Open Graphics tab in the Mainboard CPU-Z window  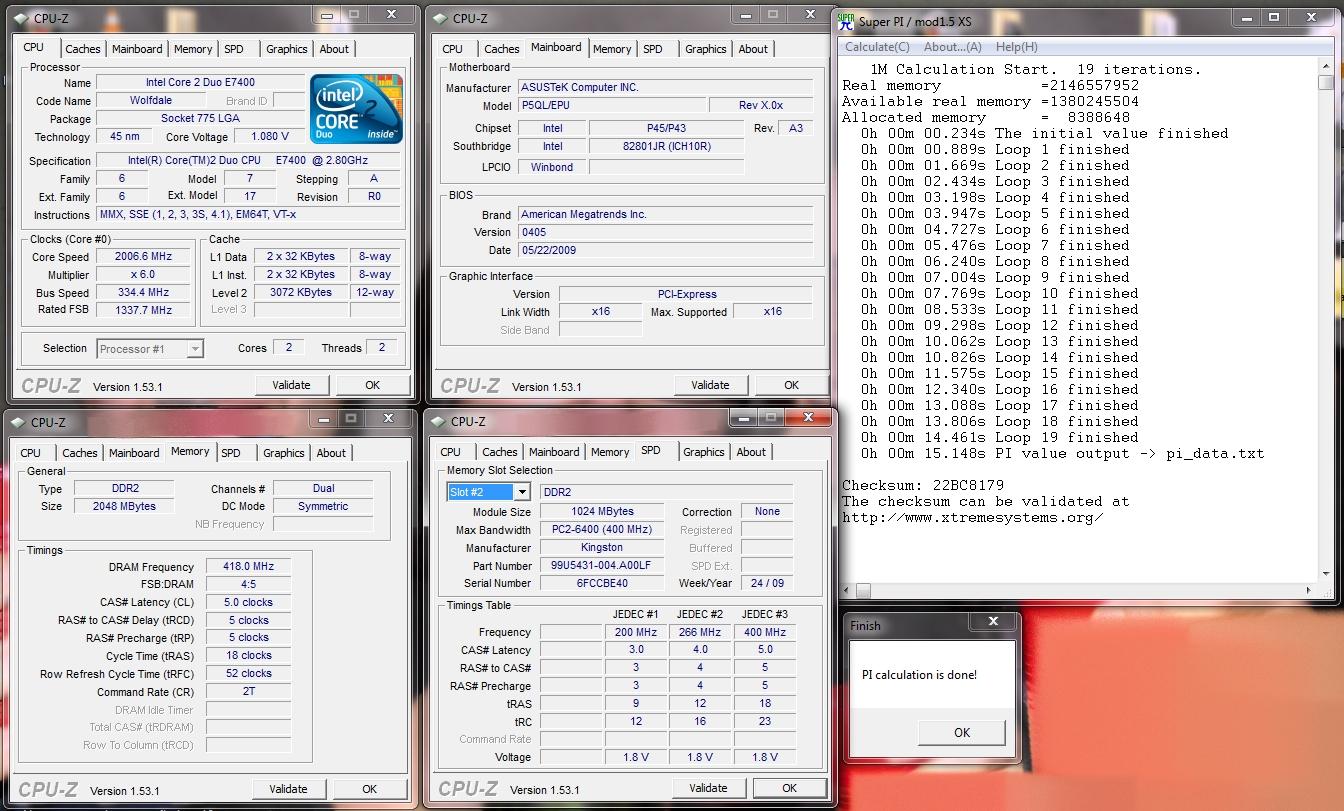tap(706, 49)
